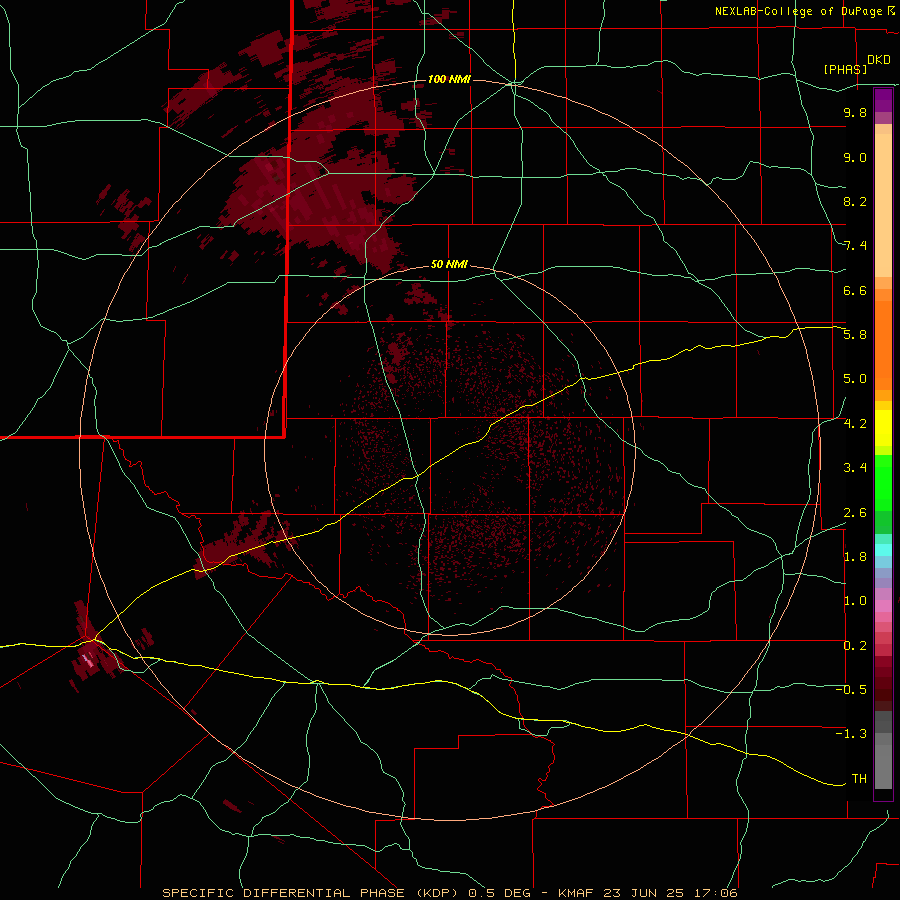900x900 pixels.
Task: Click the -1.3 scale label
Action: [851, 734]
